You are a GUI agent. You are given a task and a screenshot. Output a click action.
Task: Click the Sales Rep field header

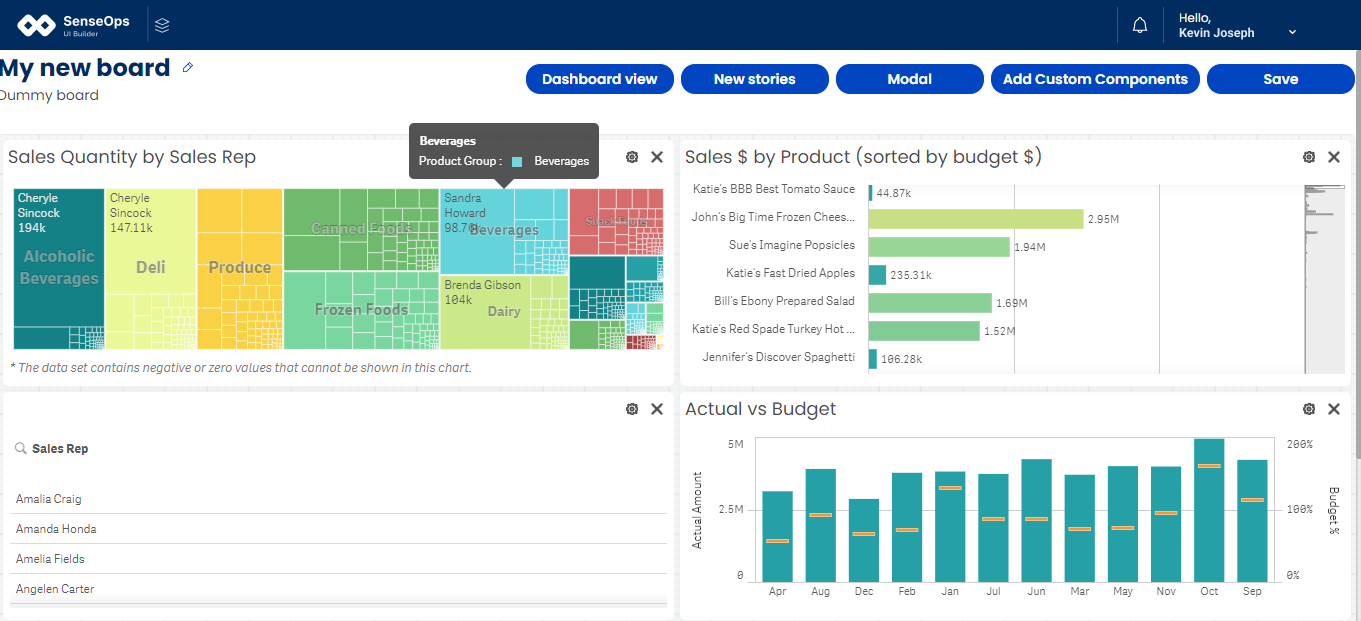(60, 449)
